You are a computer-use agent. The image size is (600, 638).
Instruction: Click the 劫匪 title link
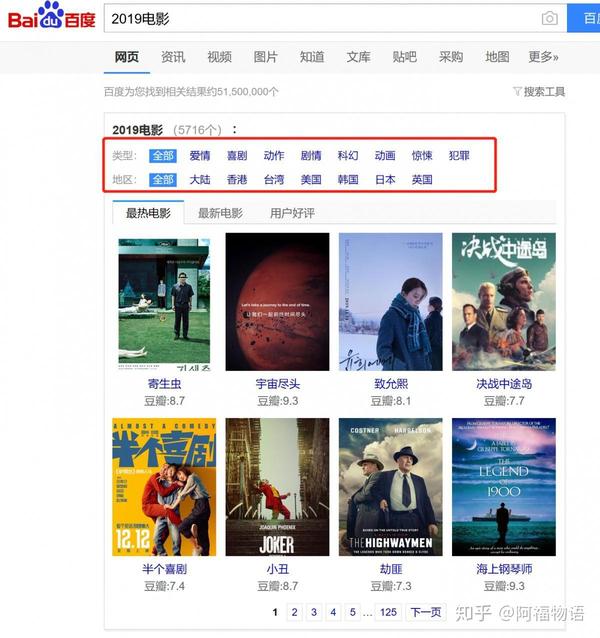(391, 569)
